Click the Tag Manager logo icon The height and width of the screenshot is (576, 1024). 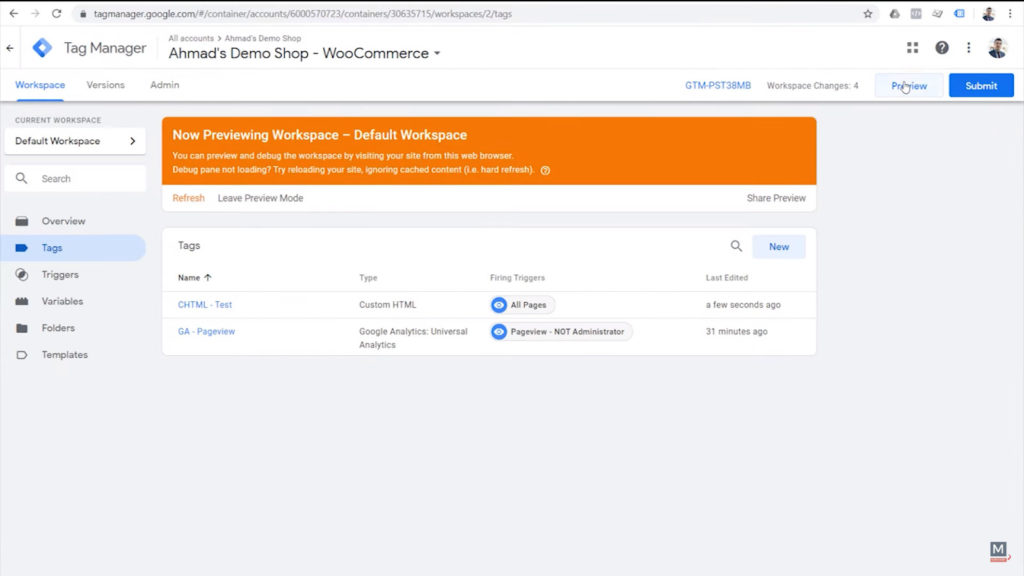42,48
